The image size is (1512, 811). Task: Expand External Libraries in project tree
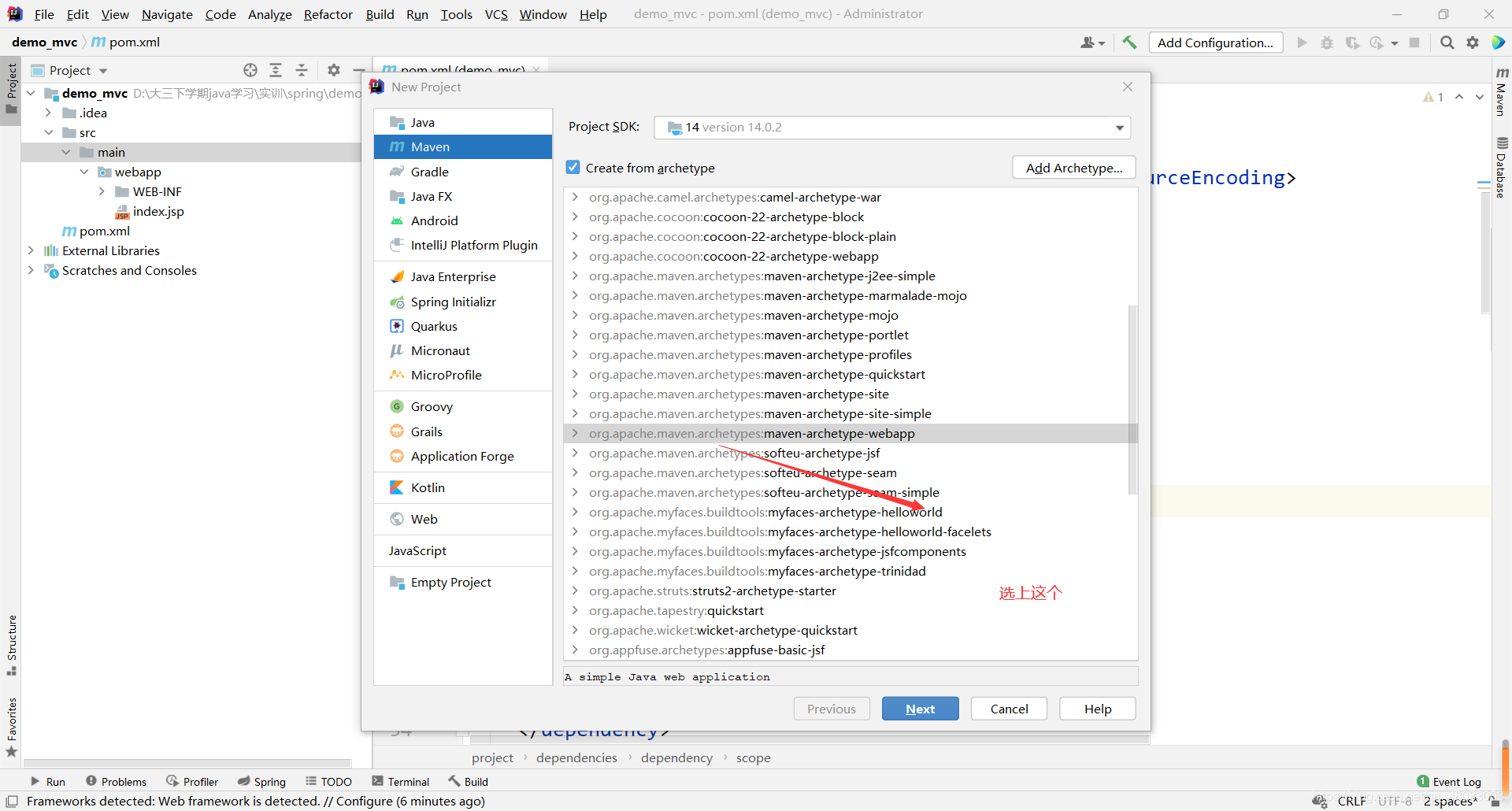click(31, 250)
